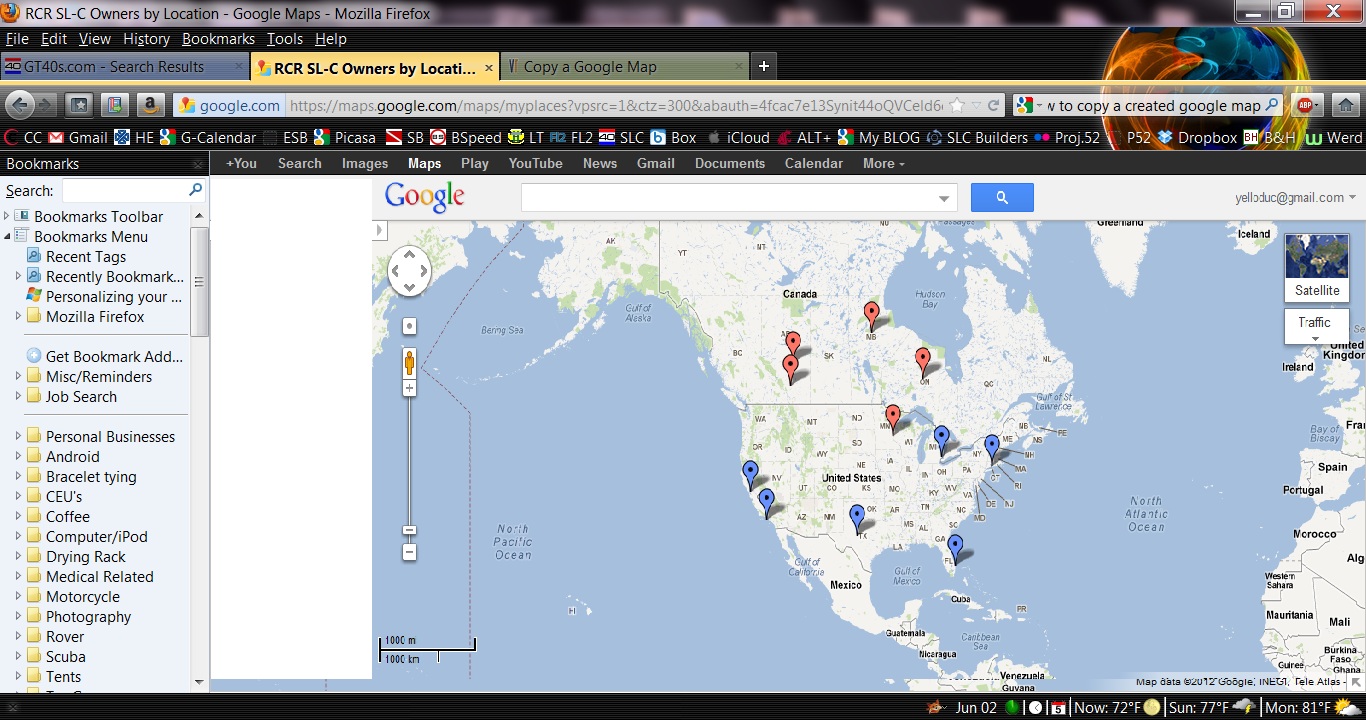Open the G-Calendar bookmark

208,137
